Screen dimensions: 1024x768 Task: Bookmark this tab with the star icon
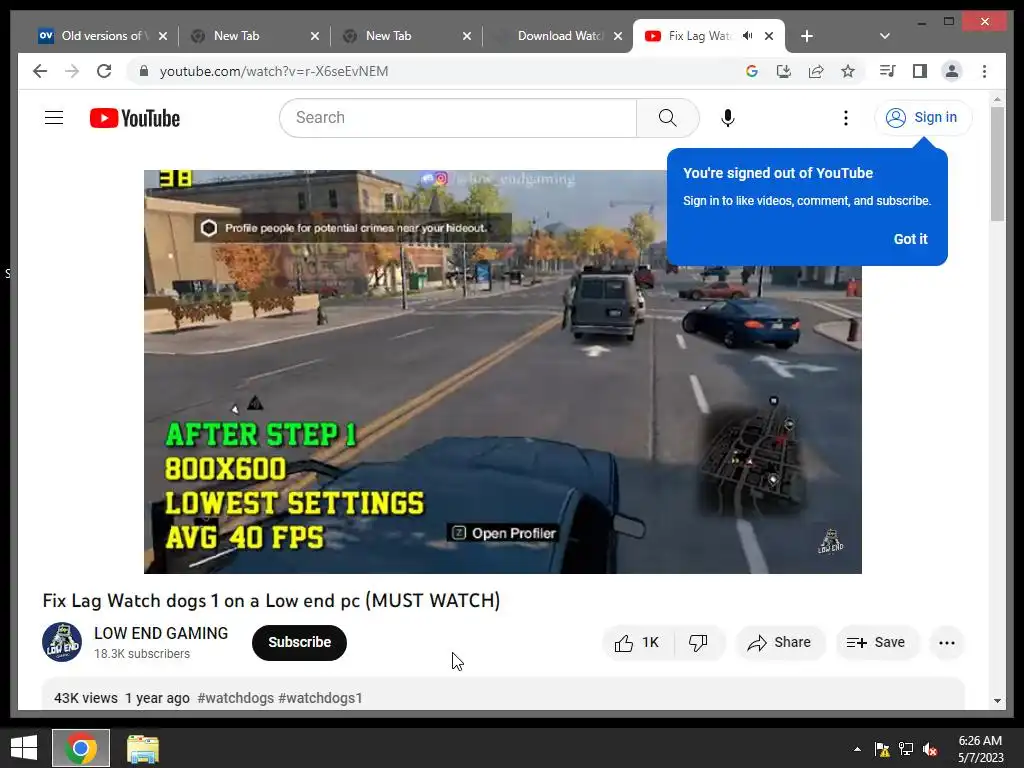848,71
